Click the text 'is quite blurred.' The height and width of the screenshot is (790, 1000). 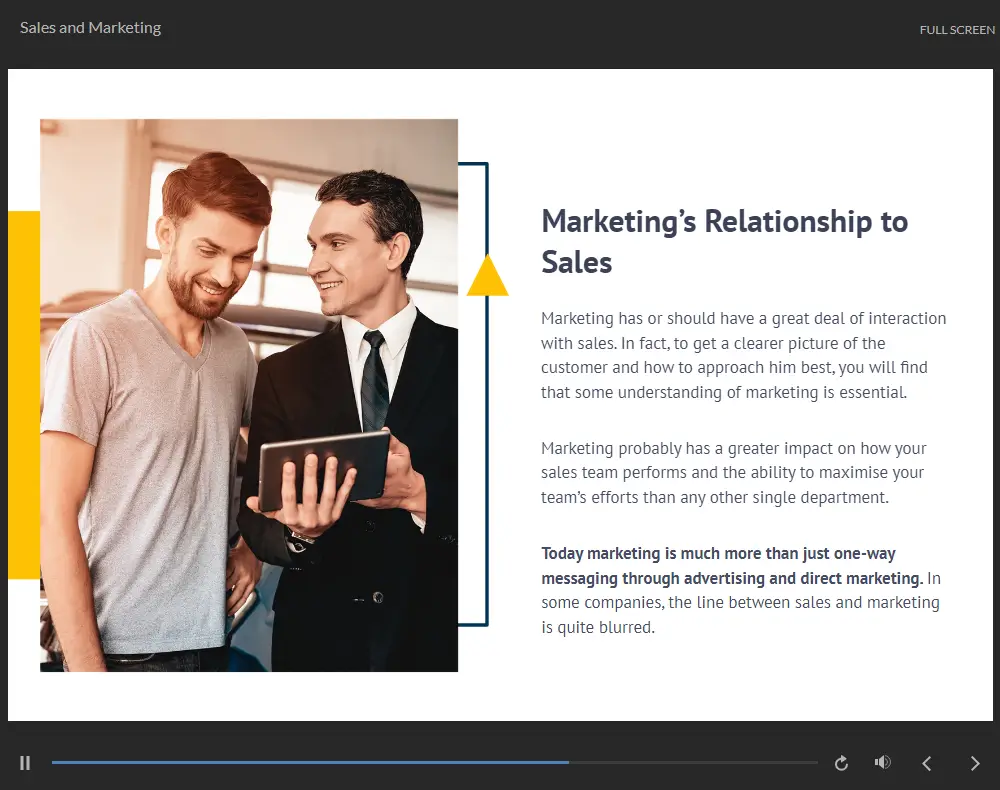tap(597, 628)
